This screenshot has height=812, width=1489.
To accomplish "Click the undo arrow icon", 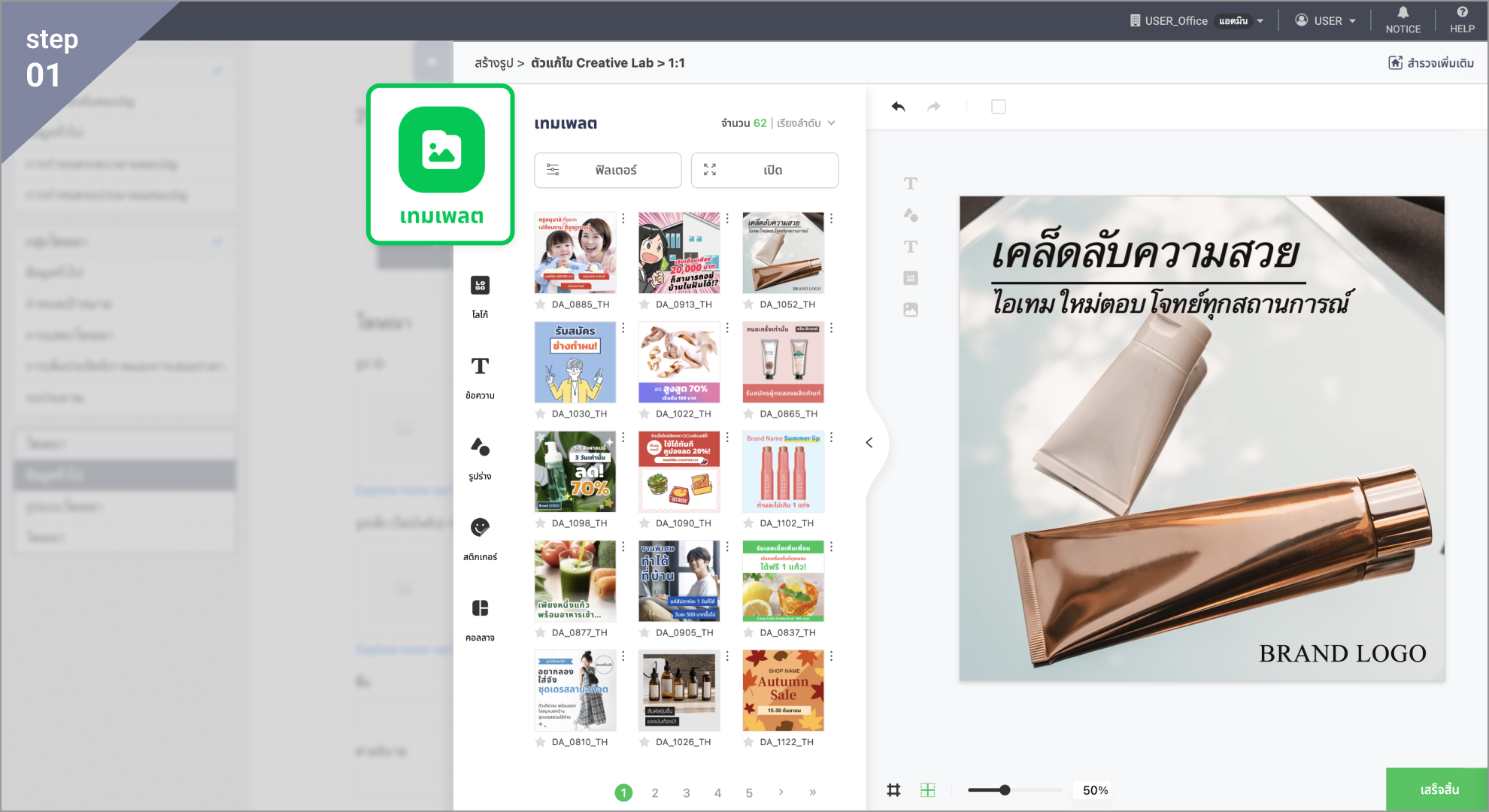I will [x=898, y=107].
